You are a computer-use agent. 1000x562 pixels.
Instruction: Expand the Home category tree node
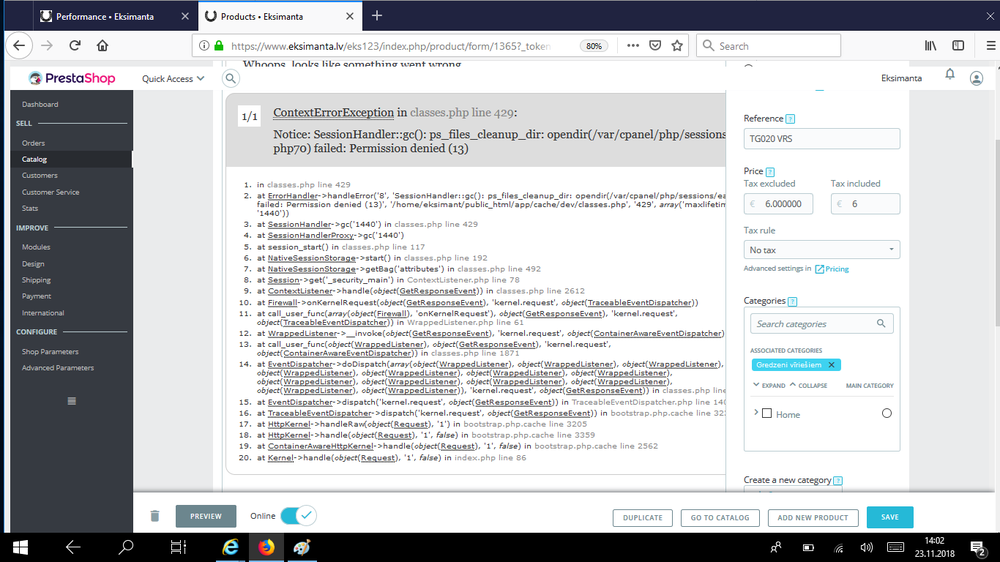tap(756, 413)
